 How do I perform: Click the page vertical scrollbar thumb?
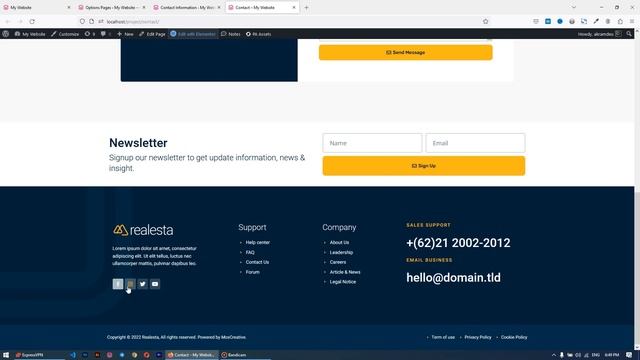(x=637, y=270)
